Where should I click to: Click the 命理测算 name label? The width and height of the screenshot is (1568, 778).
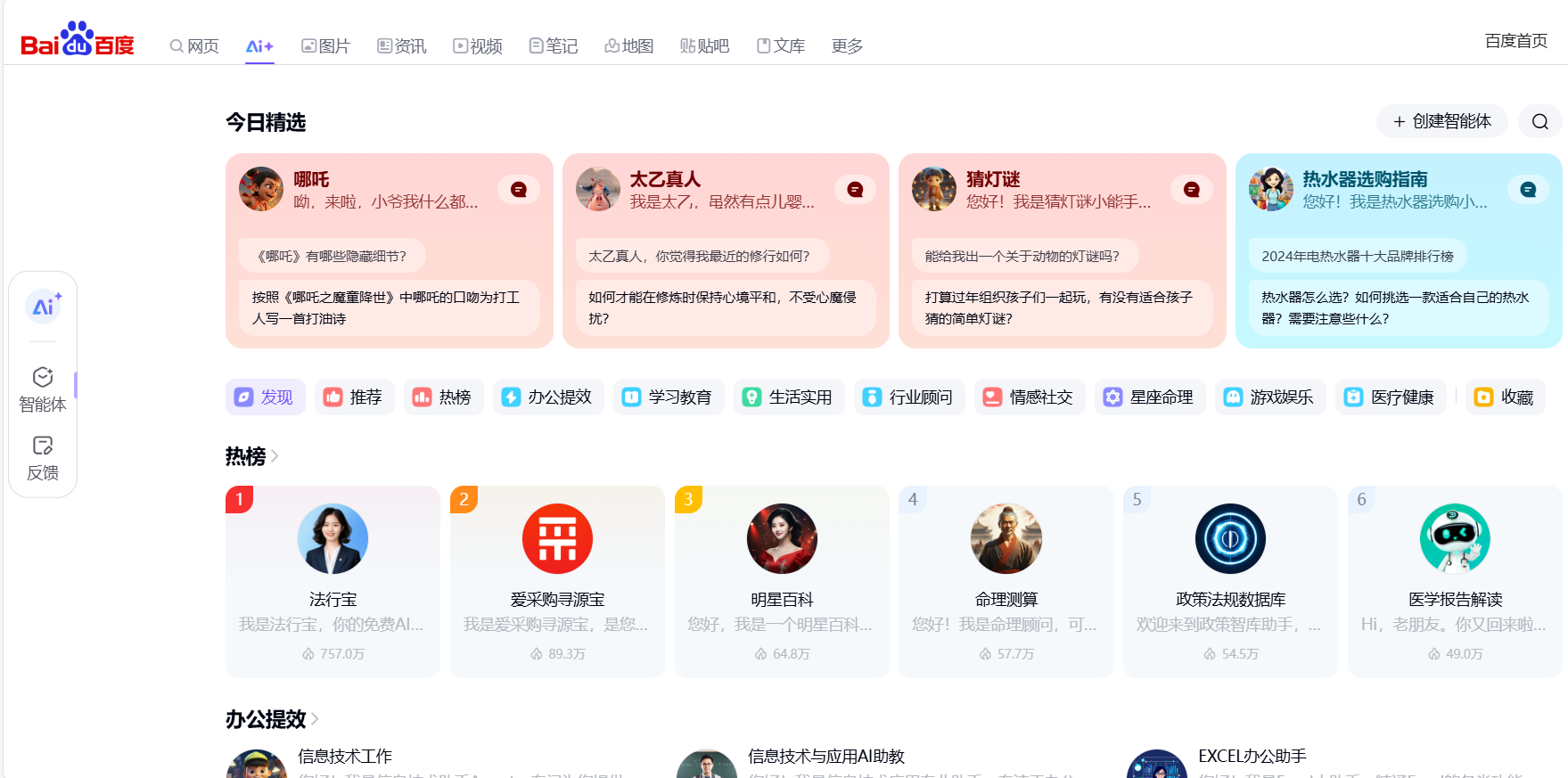pyautogui.click(x=1006, y=600)
